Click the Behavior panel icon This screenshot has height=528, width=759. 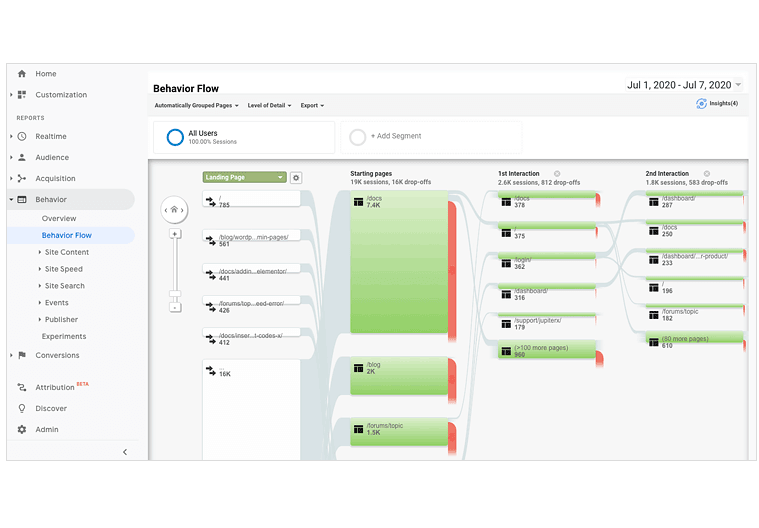coord(22,199)
